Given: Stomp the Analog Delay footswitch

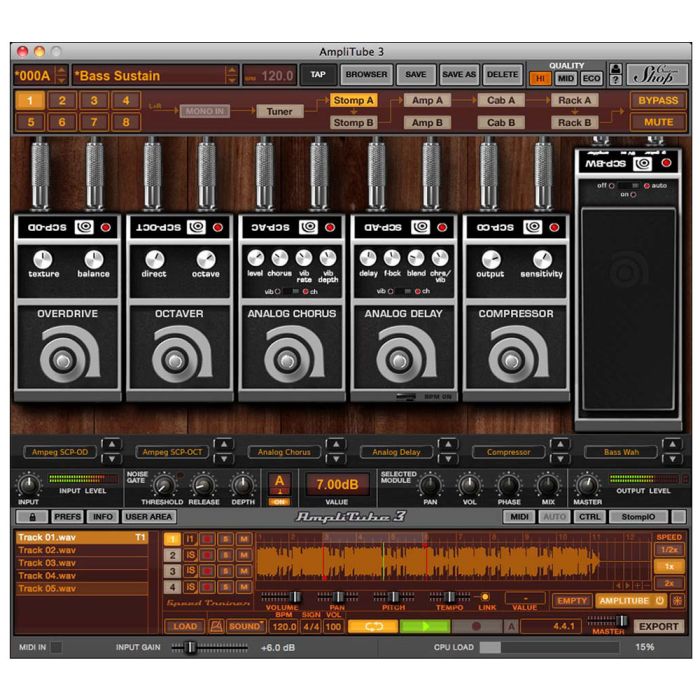Looking at the screenshot, I should [x=399, y=360].
